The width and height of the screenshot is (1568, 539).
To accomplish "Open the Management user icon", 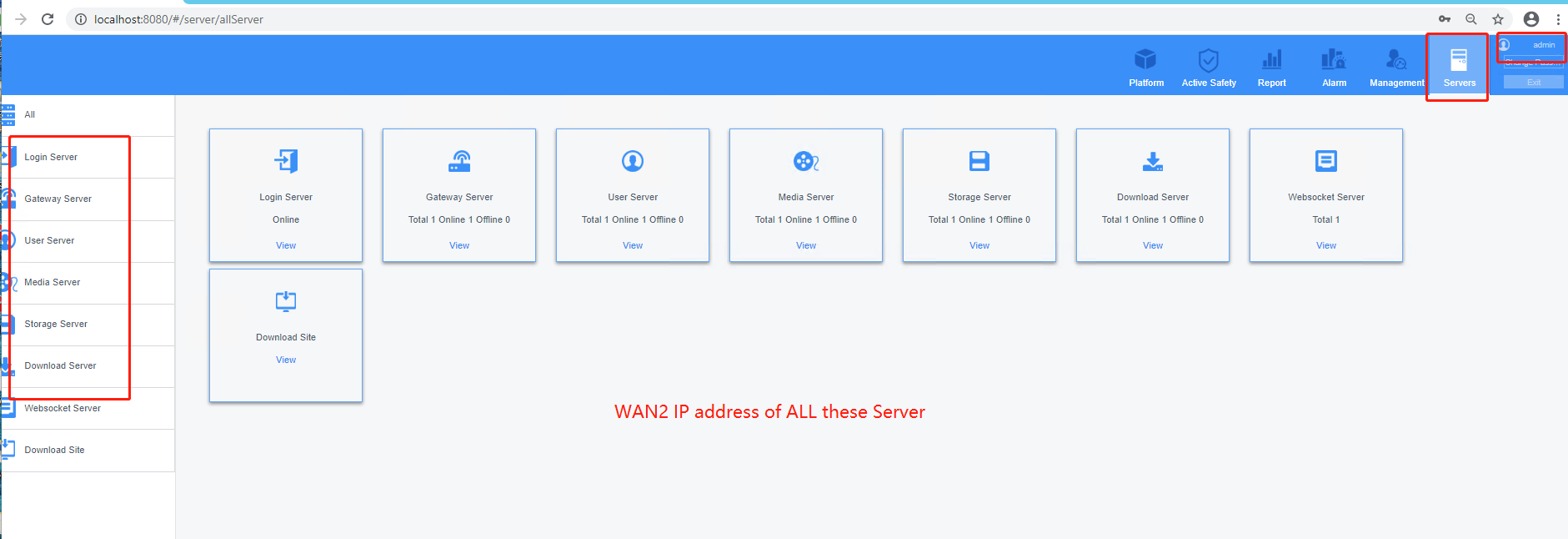I will pos(1396,58).
